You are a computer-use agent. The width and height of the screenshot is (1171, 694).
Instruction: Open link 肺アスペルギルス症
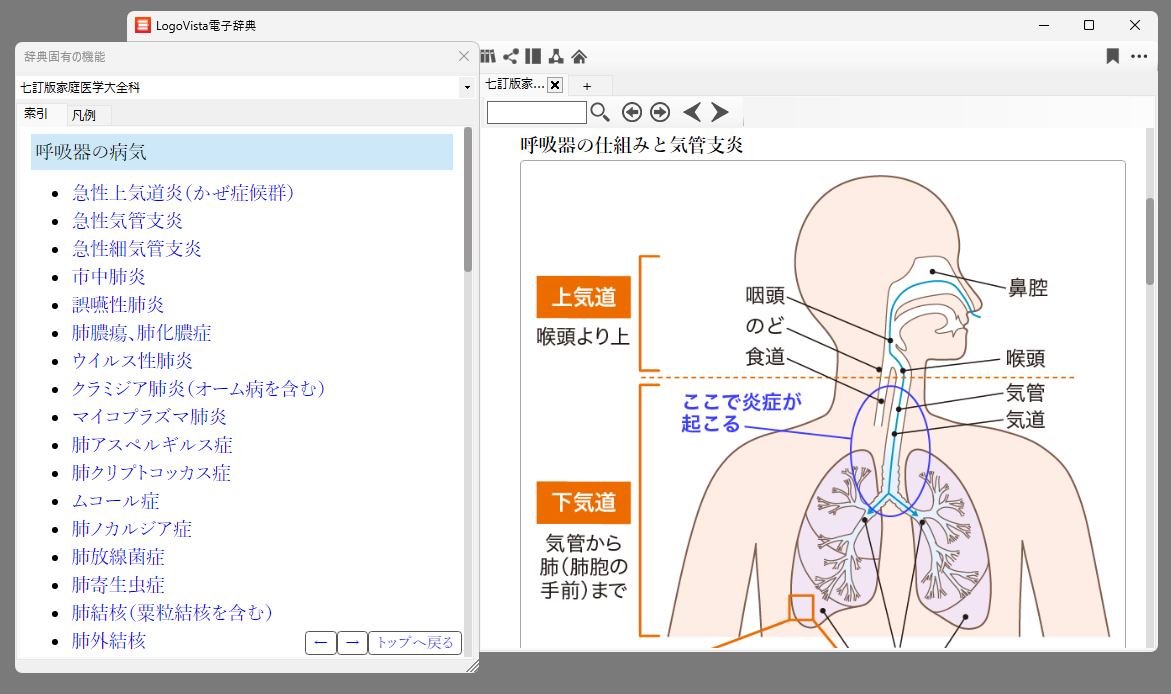coord(152,444)
